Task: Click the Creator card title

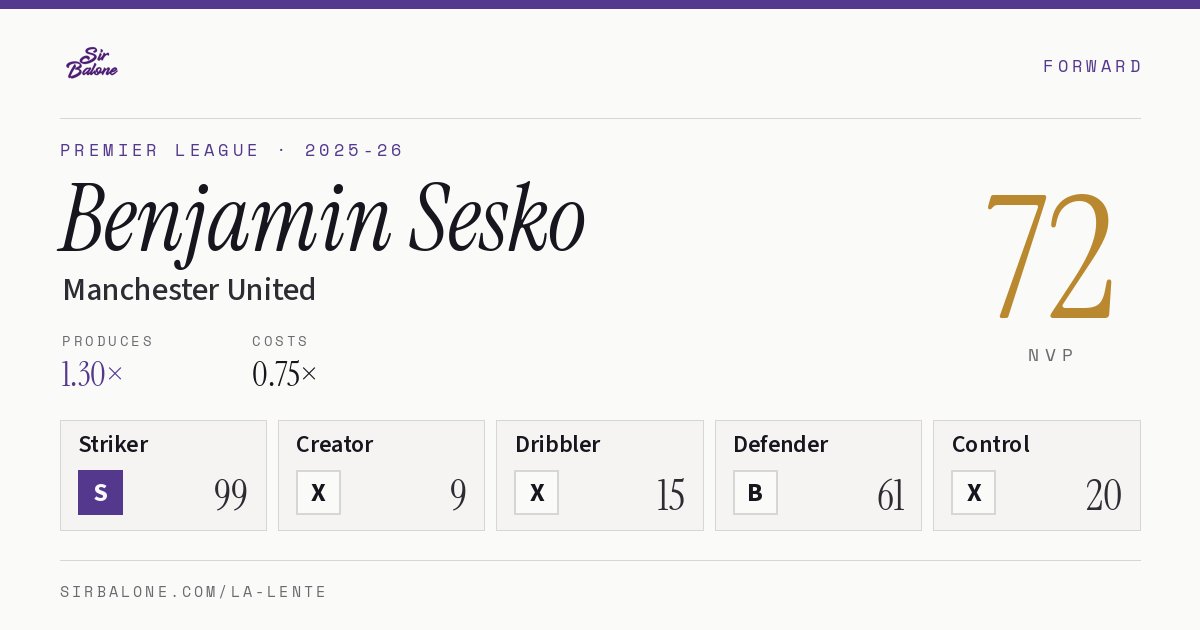Action: click(335, 444)
